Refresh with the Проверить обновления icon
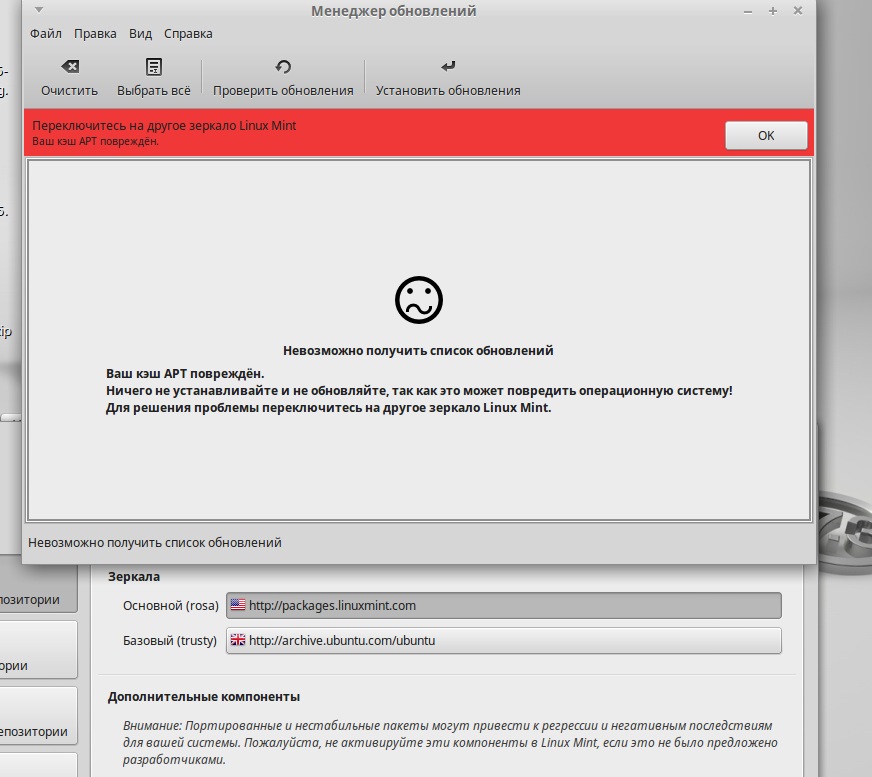 [x=283, y=67]
